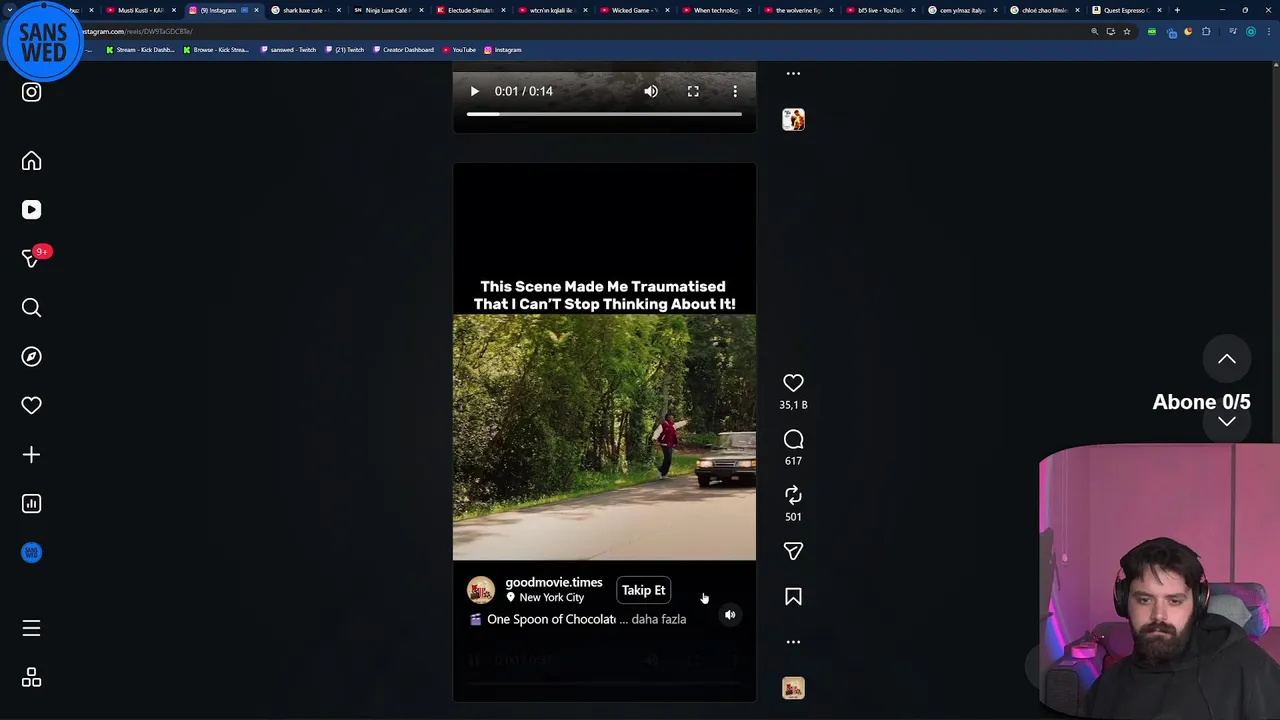
Task: Open Explore compass icon
Action: [31, 357]
